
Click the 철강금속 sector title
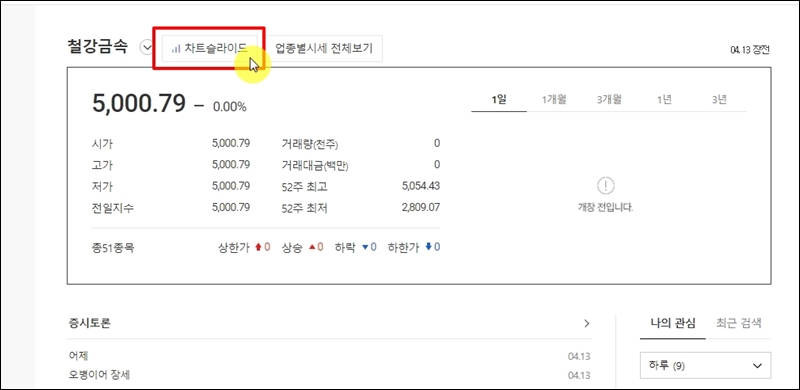tap(97, 47)
